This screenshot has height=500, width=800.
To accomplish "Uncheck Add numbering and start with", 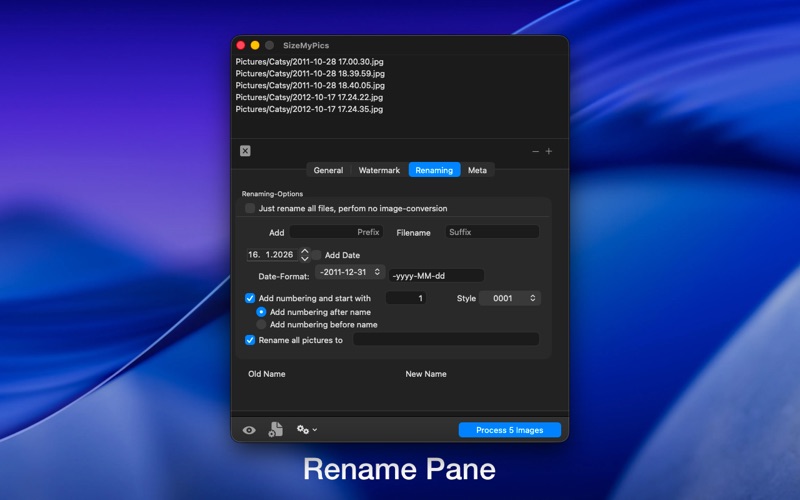I will click(x=250, y=298).
